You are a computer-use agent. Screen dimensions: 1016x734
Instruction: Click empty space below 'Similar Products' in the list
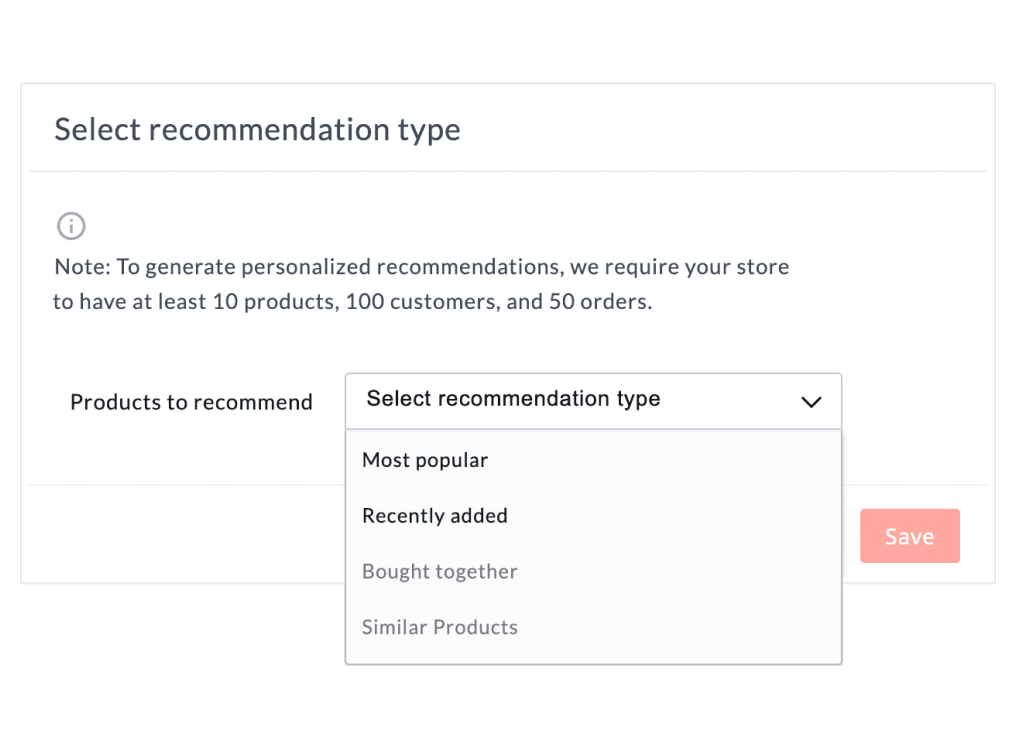pyautogui.click(x=593, y=652)
